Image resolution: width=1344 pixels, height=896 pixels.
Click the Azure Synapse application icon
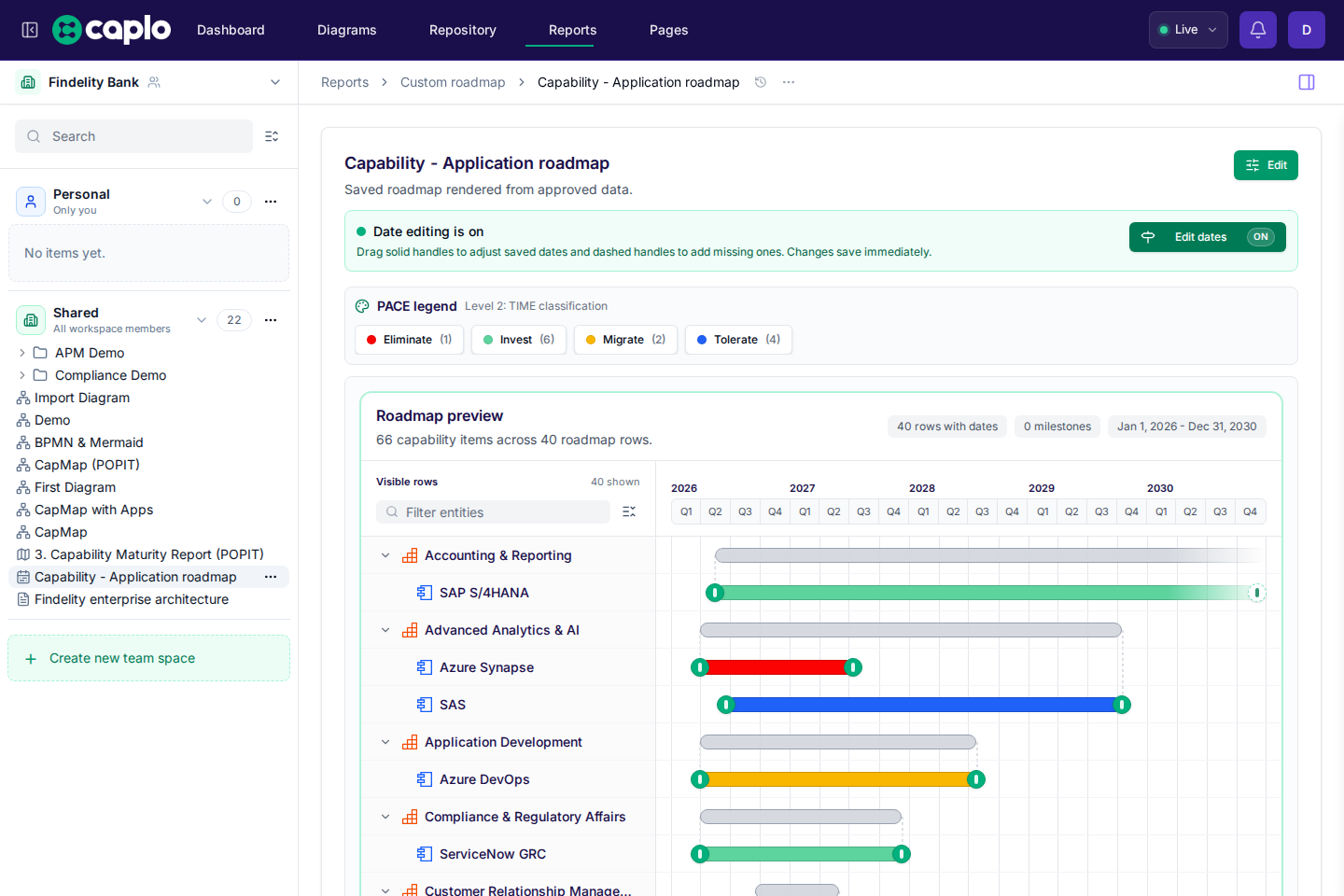(425, 667)
